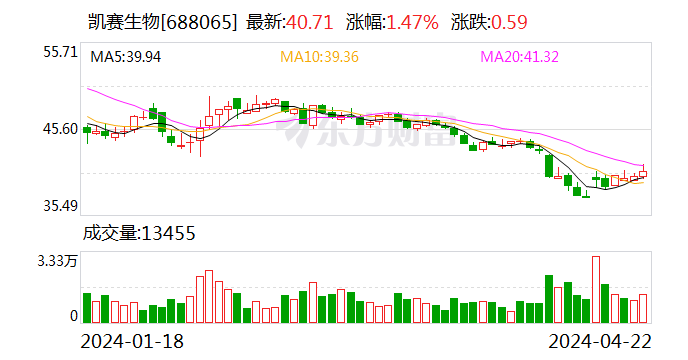Click the 成交量:13455 volume label
The image size is (688, 360).
coord(139,233)
